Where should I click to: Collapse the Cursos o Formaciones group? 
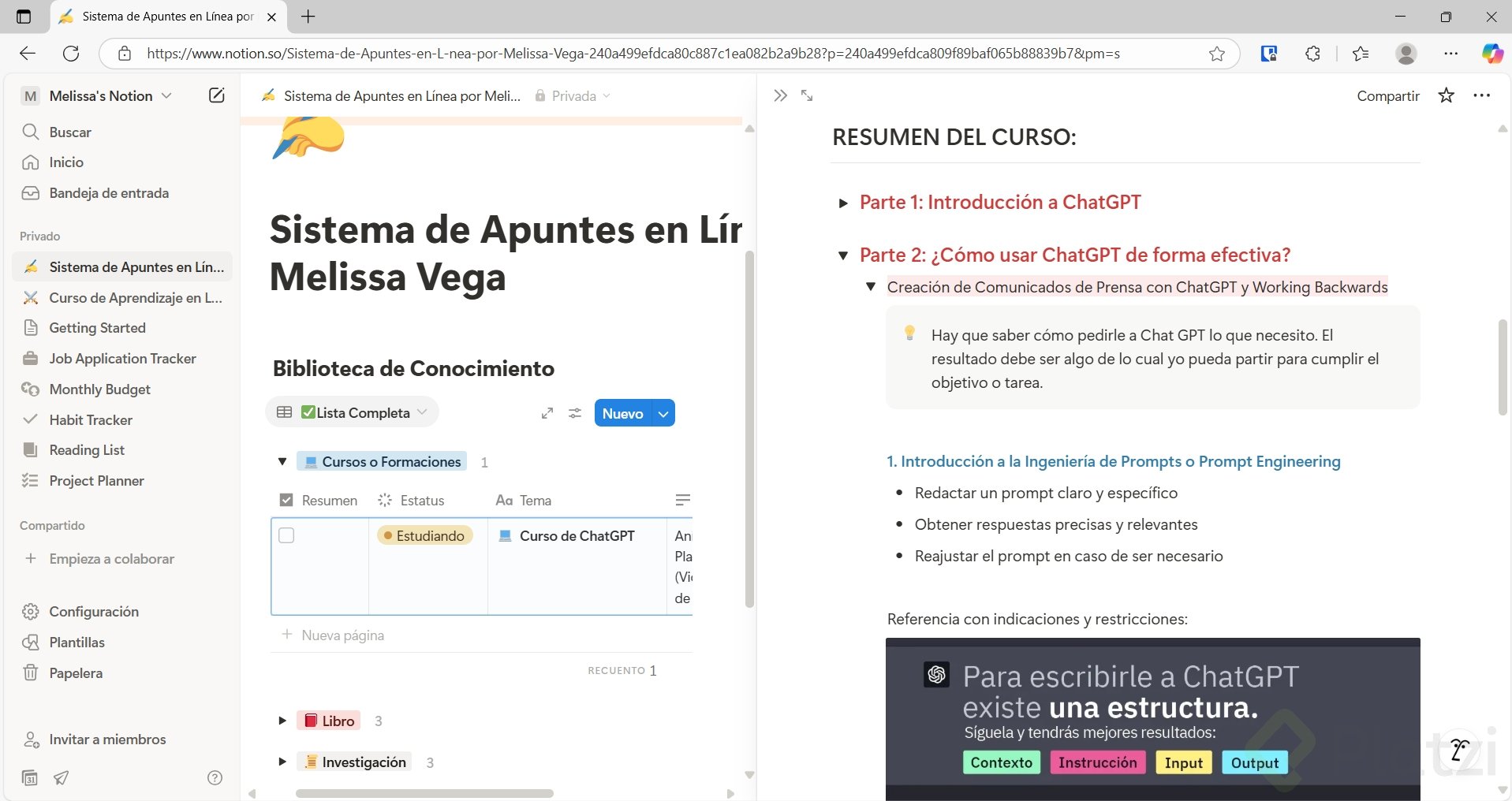click(x=282, y=461)
